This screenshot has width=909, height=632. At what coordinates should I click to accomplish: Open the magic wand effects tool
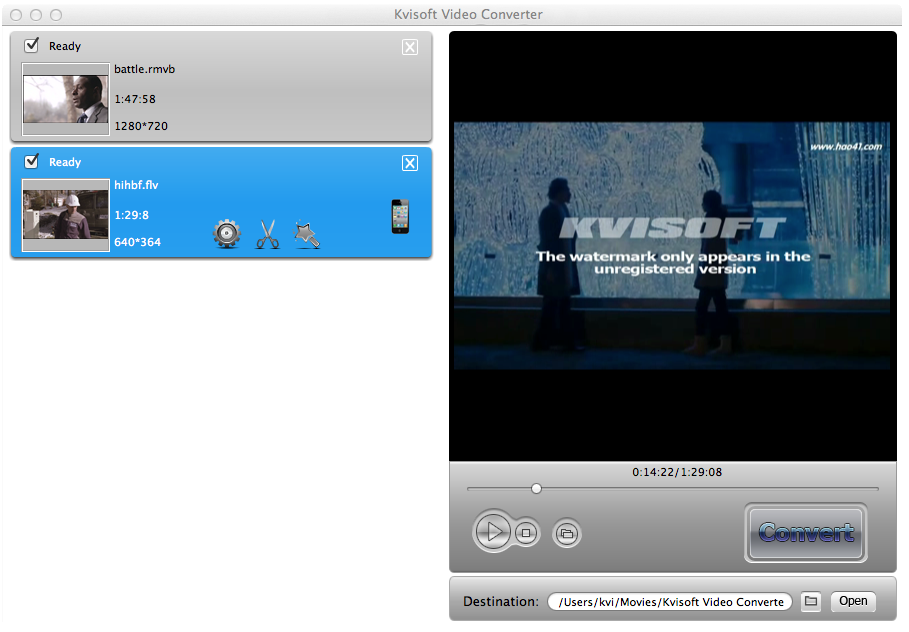(x=307, y=235)
